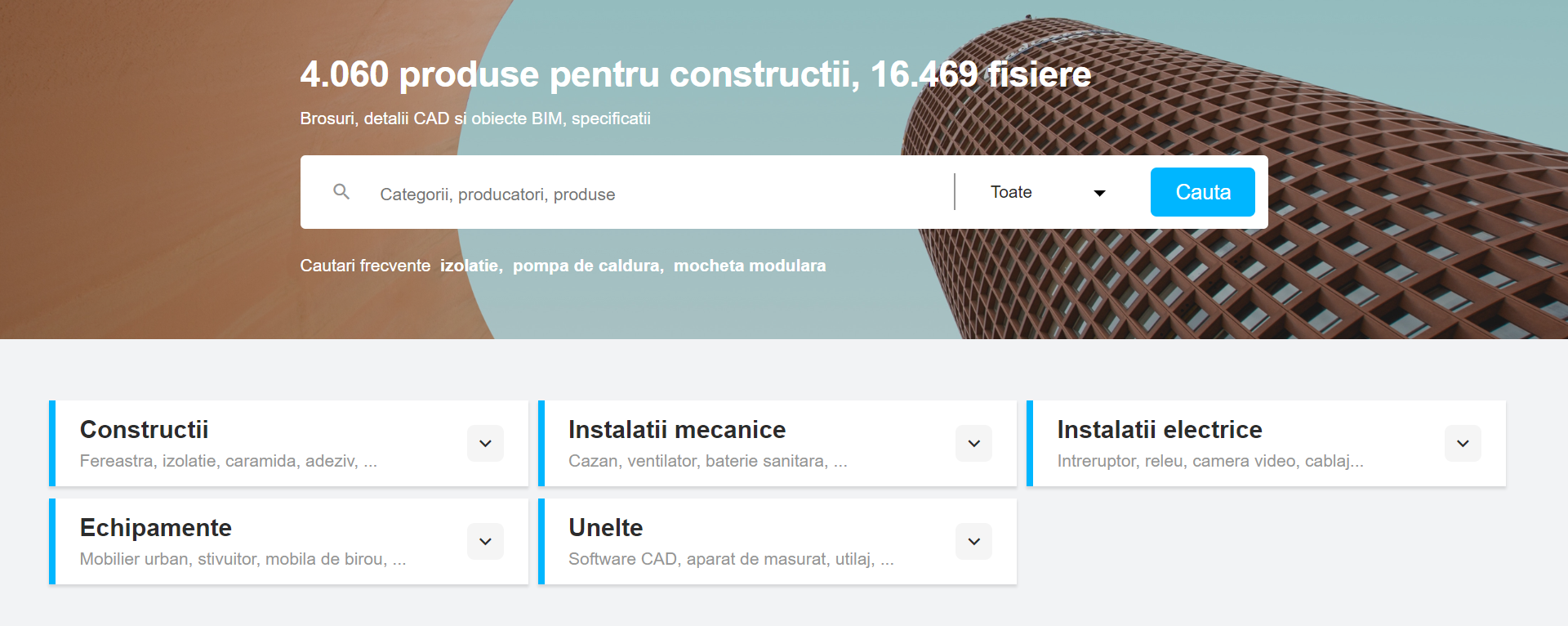The image size is (1568, 626).
Task: Expand the Echipamente category chevron
Action: pos(485,542)
